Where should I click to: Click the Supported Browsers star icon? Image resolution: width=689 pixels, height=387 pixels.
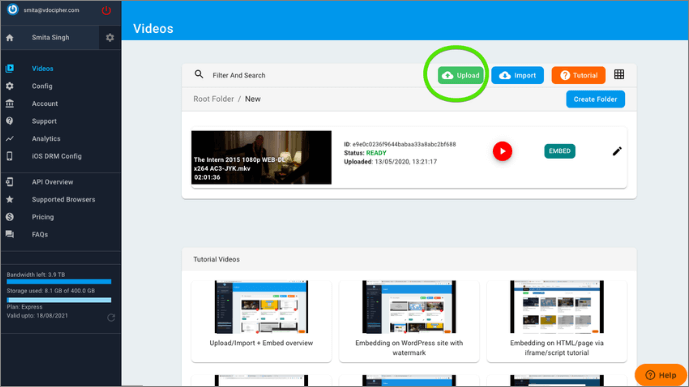[x=10, y=199]
